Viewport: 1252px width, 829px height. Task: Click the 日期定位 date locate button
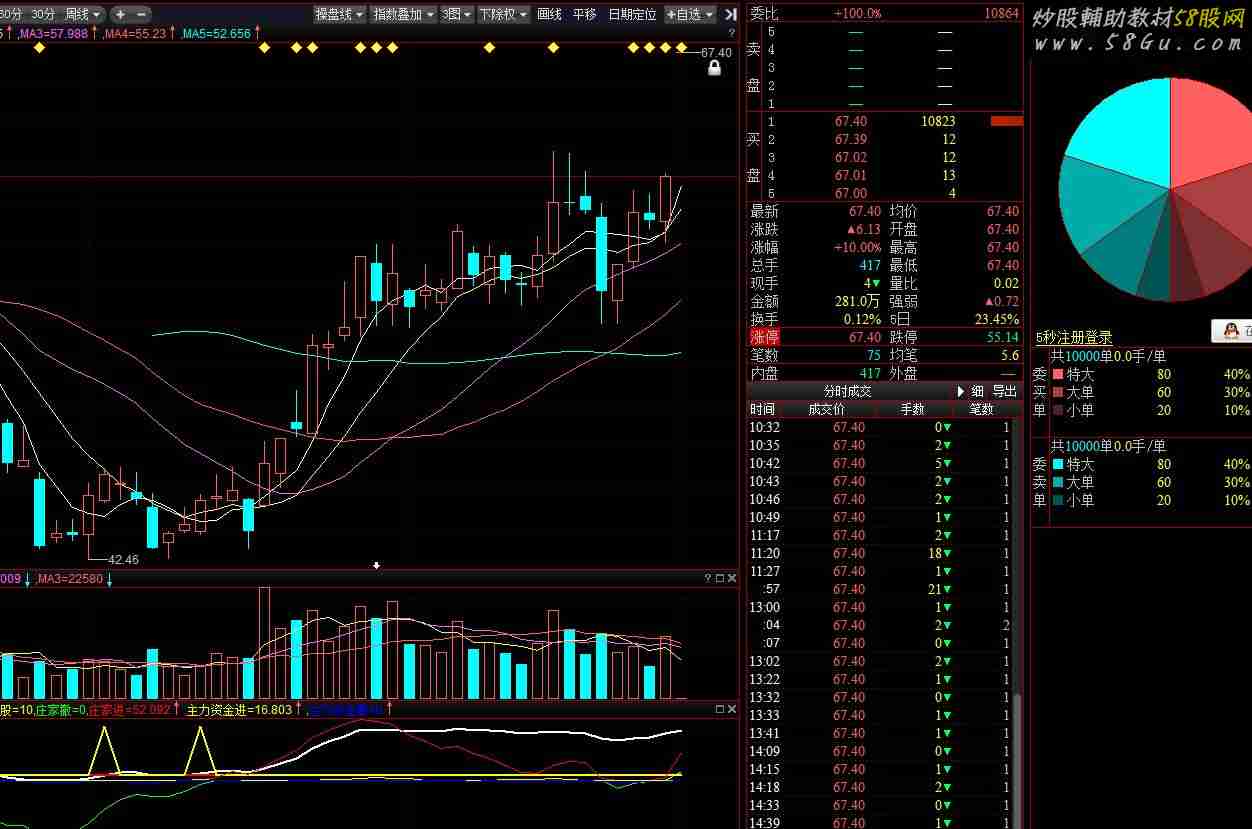coord(632,14)
